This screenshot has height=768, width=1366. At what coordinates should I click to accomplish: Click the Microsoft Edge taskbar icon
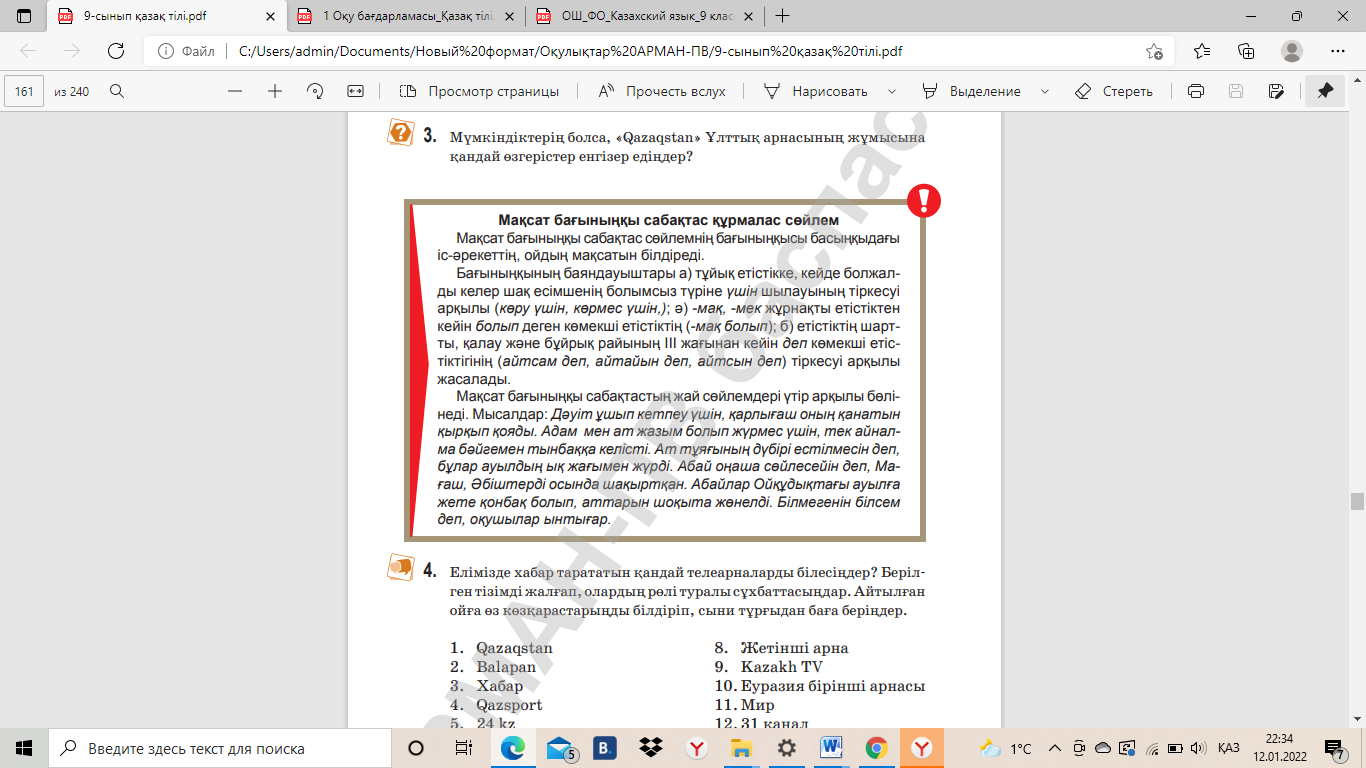pos(512,748)
